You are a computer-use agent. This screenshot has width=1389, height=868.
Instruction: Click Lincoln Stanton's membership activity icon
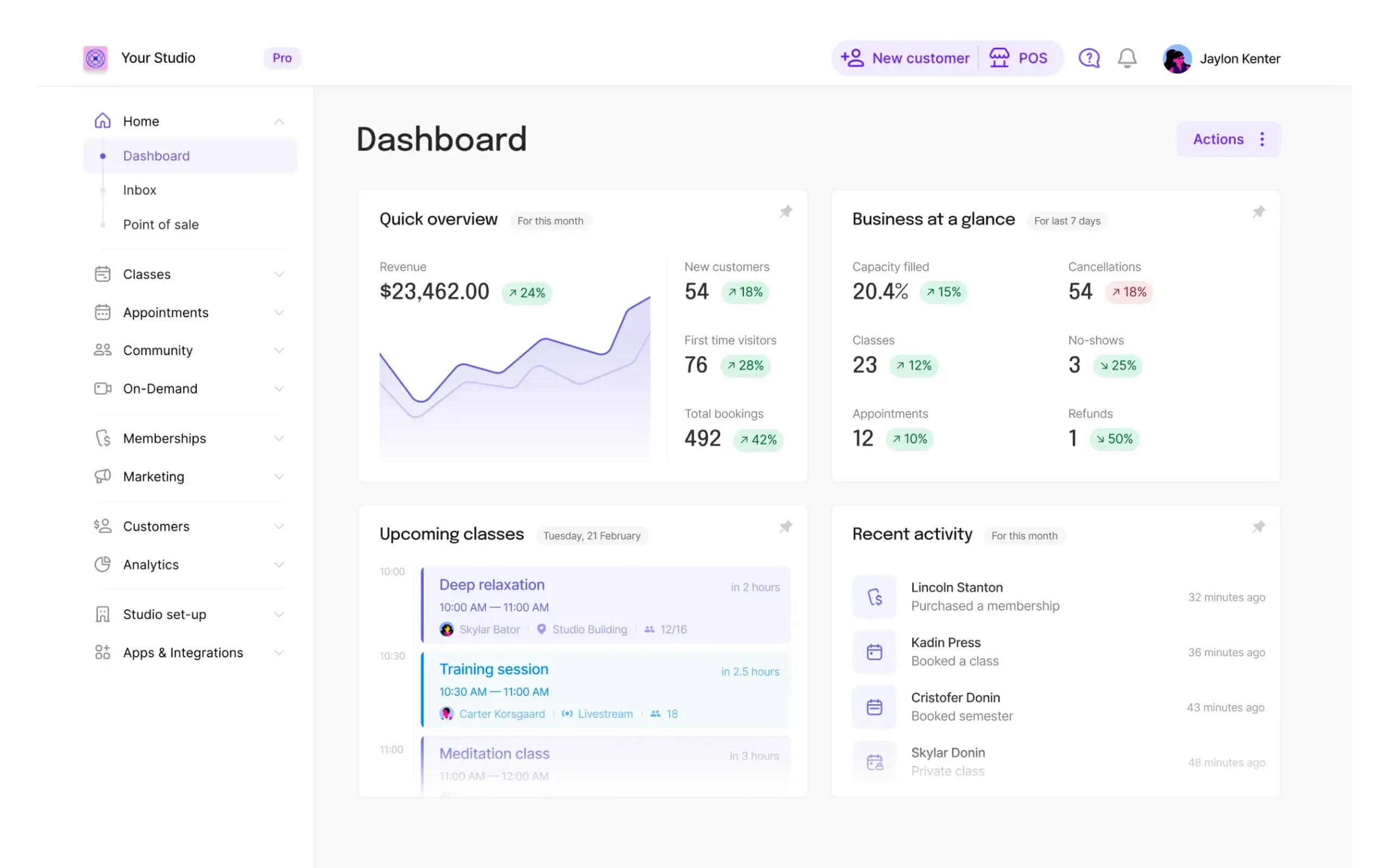874,597
